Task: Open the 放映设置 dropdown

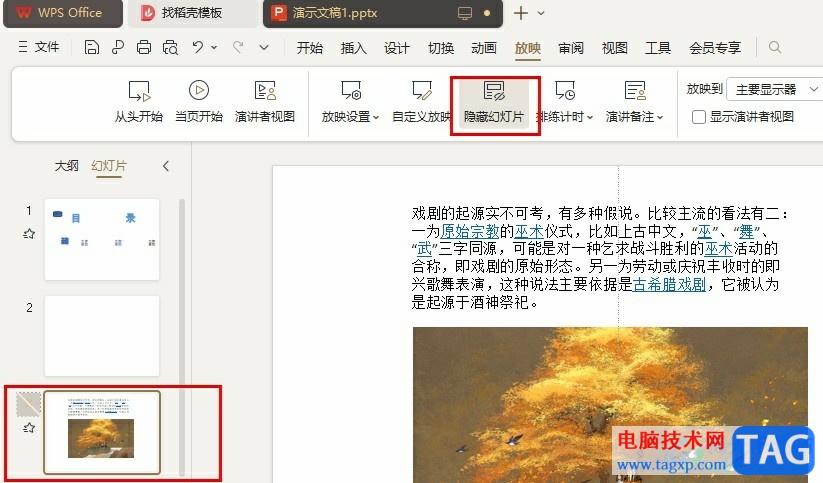Action: pyautogui.click(x=350, y=102)
